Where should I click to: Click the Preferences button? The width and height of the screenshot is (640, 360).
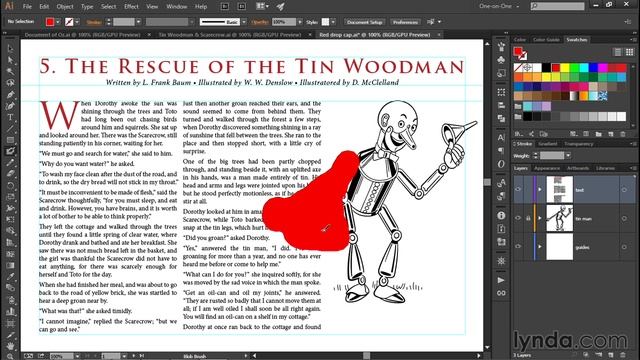point(405,22)
